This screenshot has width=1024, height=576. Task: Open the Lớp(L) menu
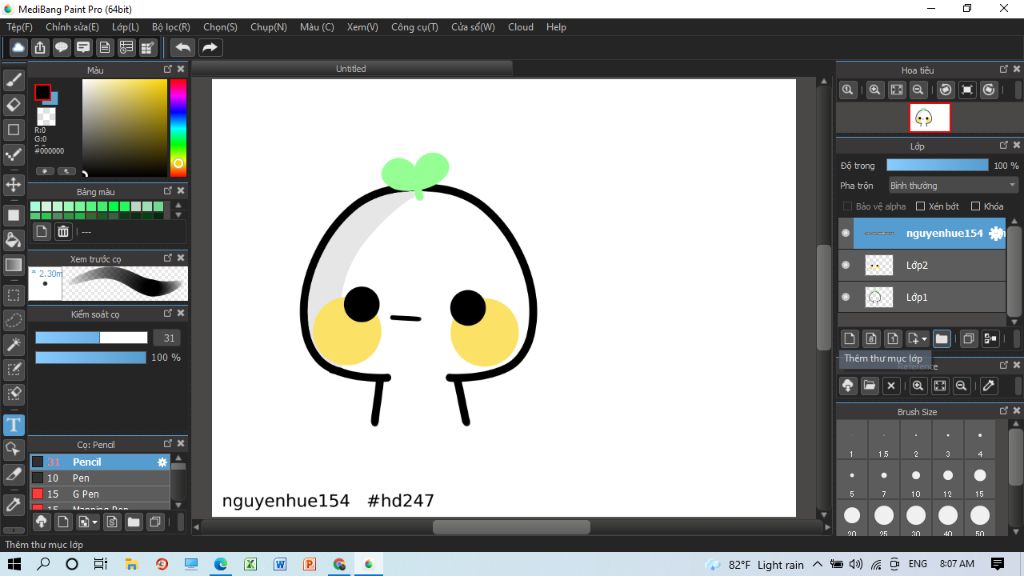125,27
